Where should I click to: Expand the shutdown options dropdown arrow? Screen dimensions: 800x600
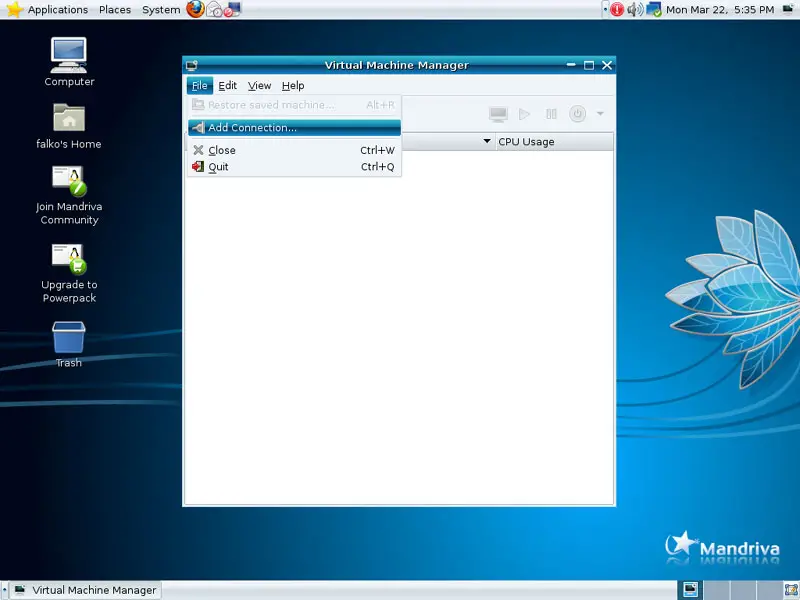600,114
